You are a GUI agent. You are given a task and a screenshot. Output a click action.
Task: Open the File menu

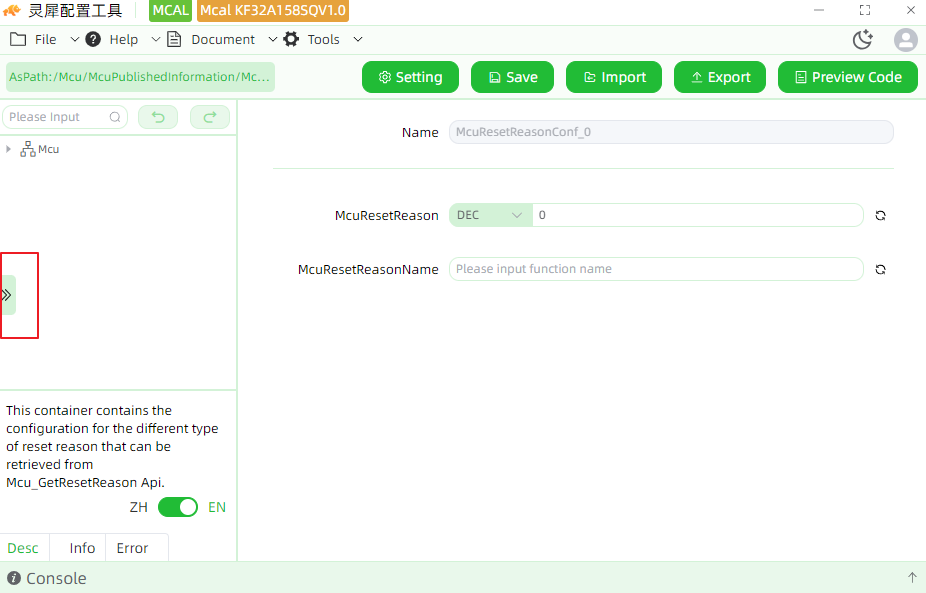(x=44, y=40)
